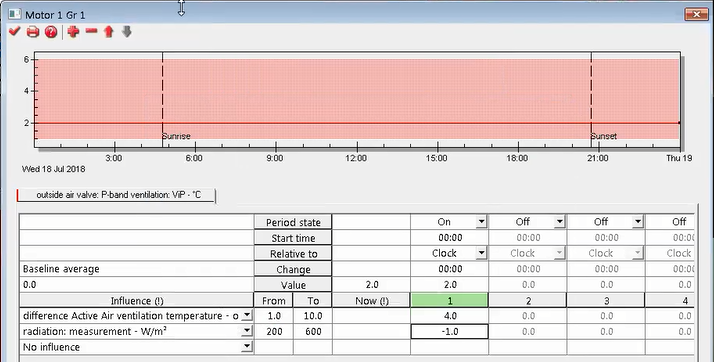Open the period 3 Relative to Clock dropdown
Image resolution: width=714 pixels, height=362 pixels.
pos(638,253)
